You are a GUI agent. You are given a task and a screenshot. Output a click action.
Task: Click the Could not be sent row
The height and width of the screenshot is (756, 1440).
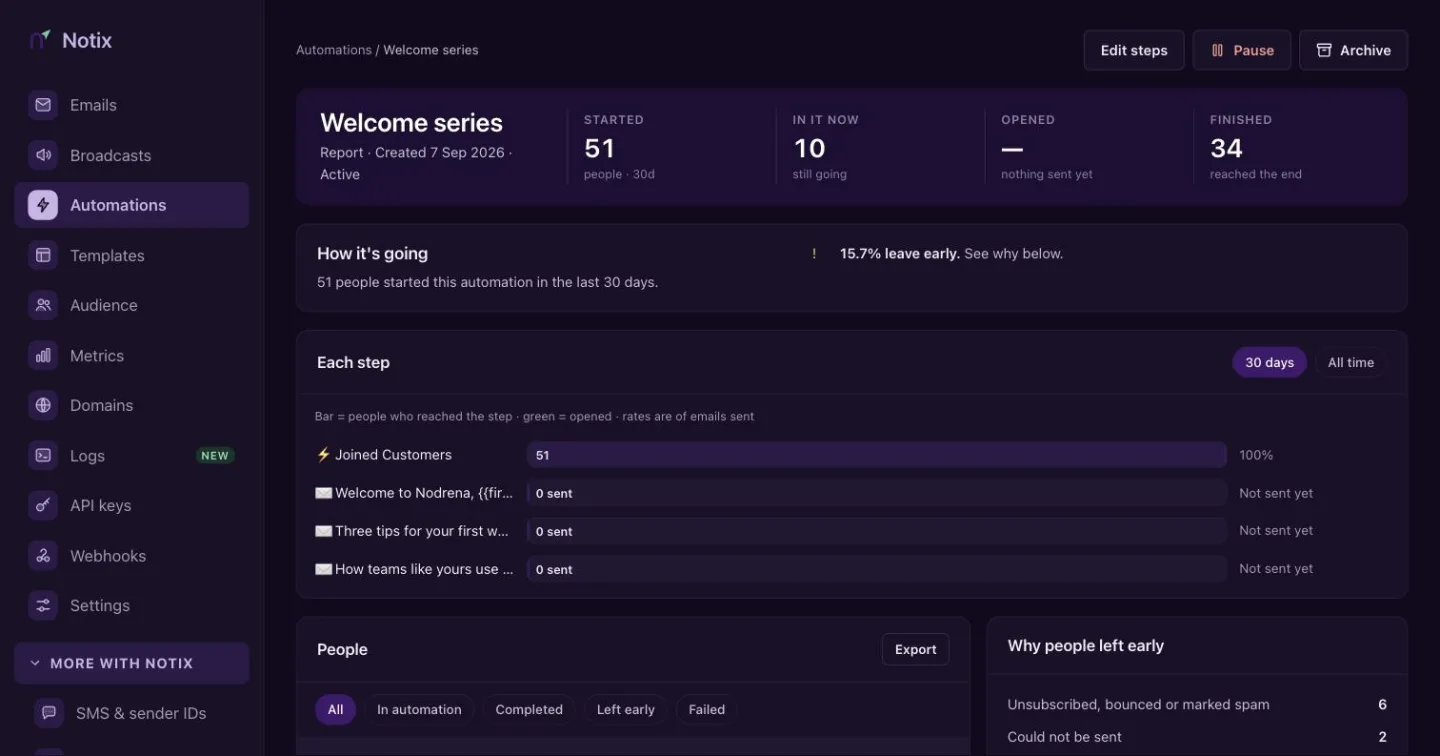1197,737
